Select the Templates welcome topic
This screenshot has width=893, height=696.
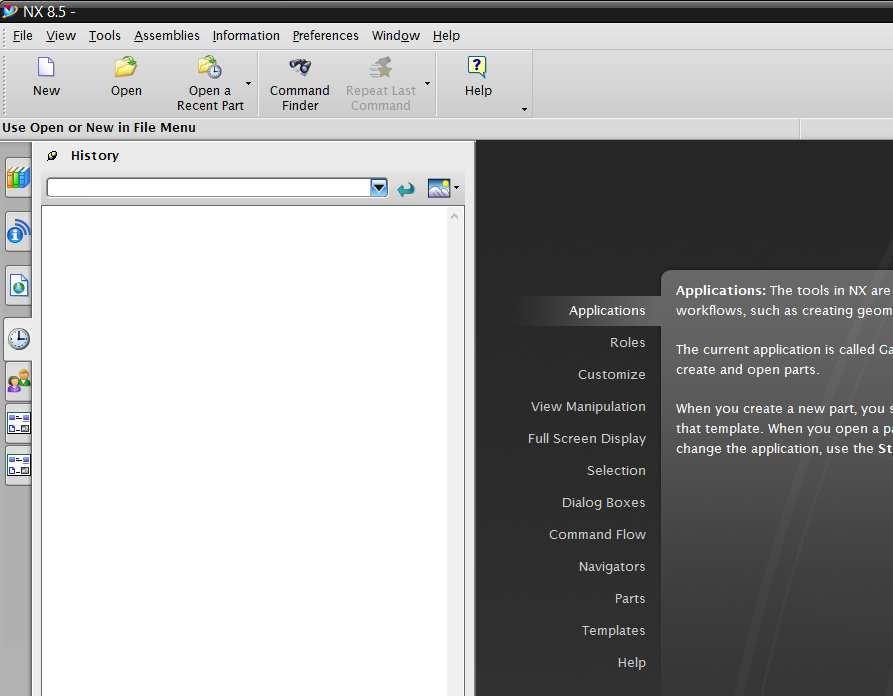click(x=613, y=631)
